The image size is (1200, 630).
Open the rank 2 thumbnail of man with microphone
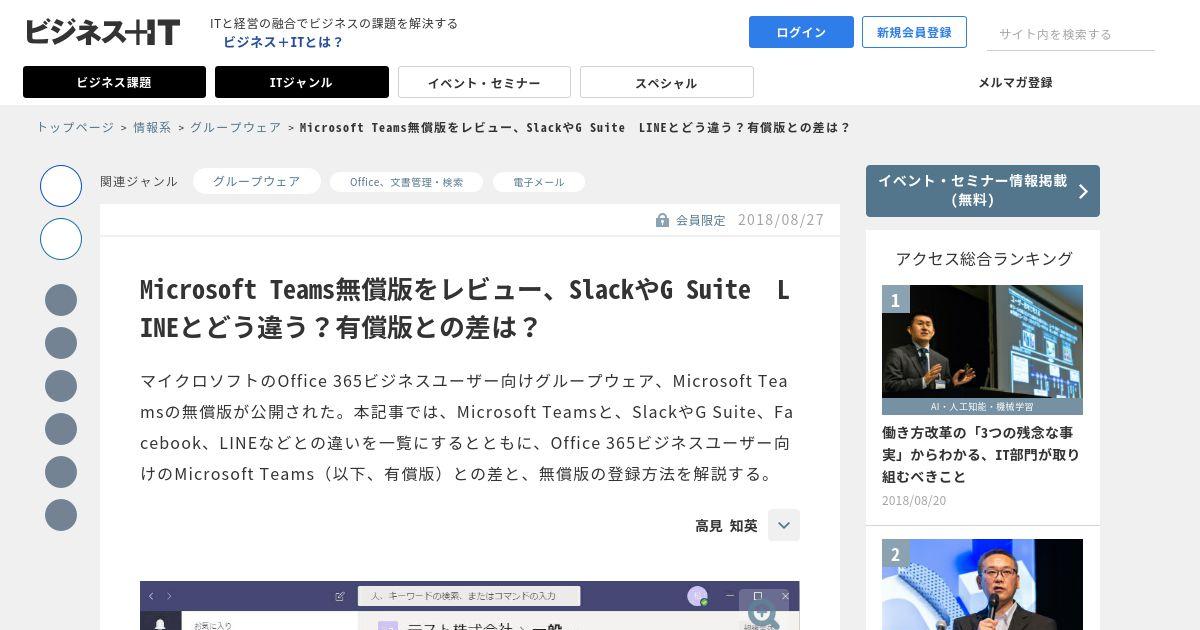coord(982,585)
